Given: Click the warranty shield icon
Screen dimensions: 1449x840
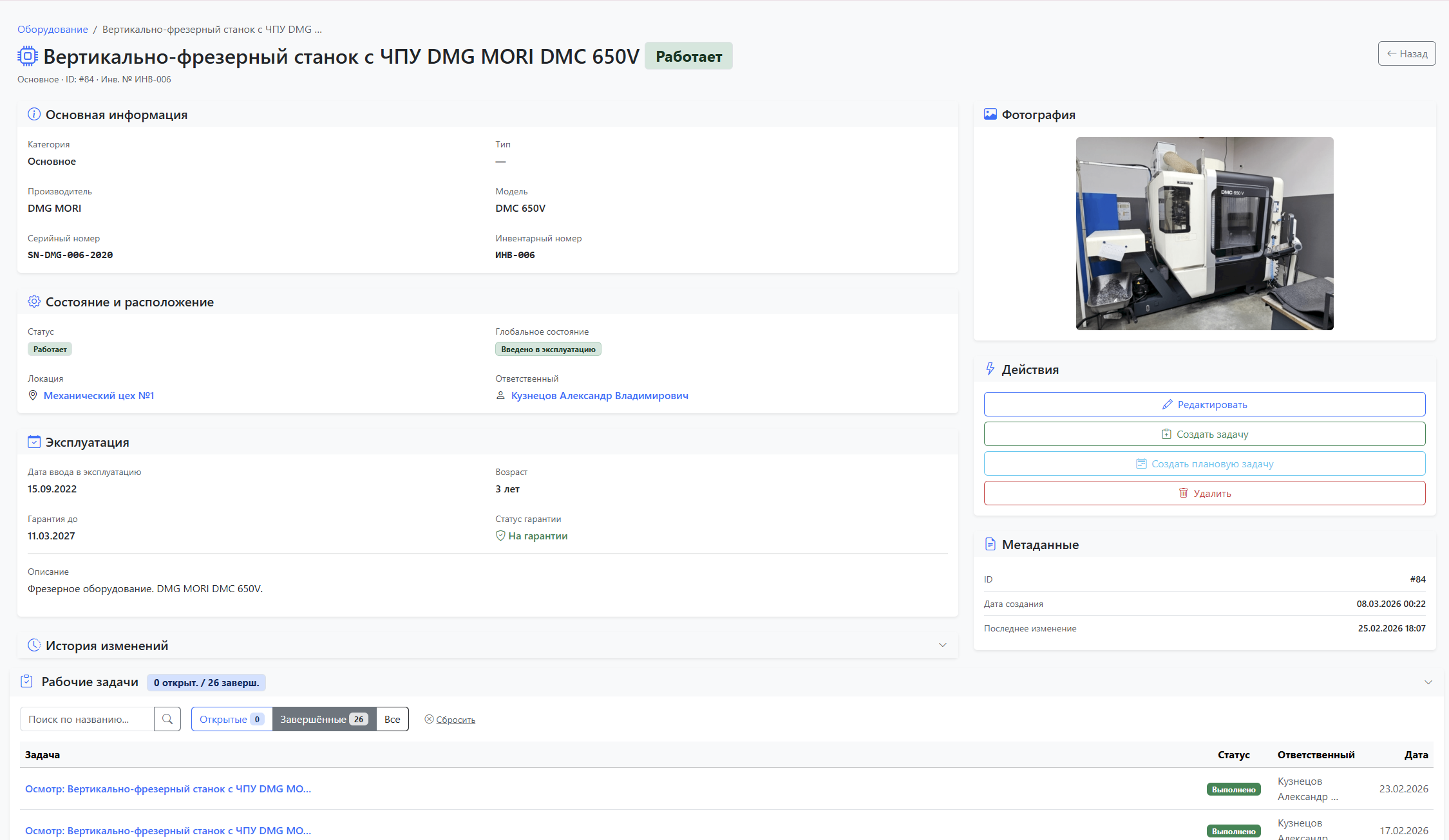Looking at the screenshot, I should coord(500,536).
